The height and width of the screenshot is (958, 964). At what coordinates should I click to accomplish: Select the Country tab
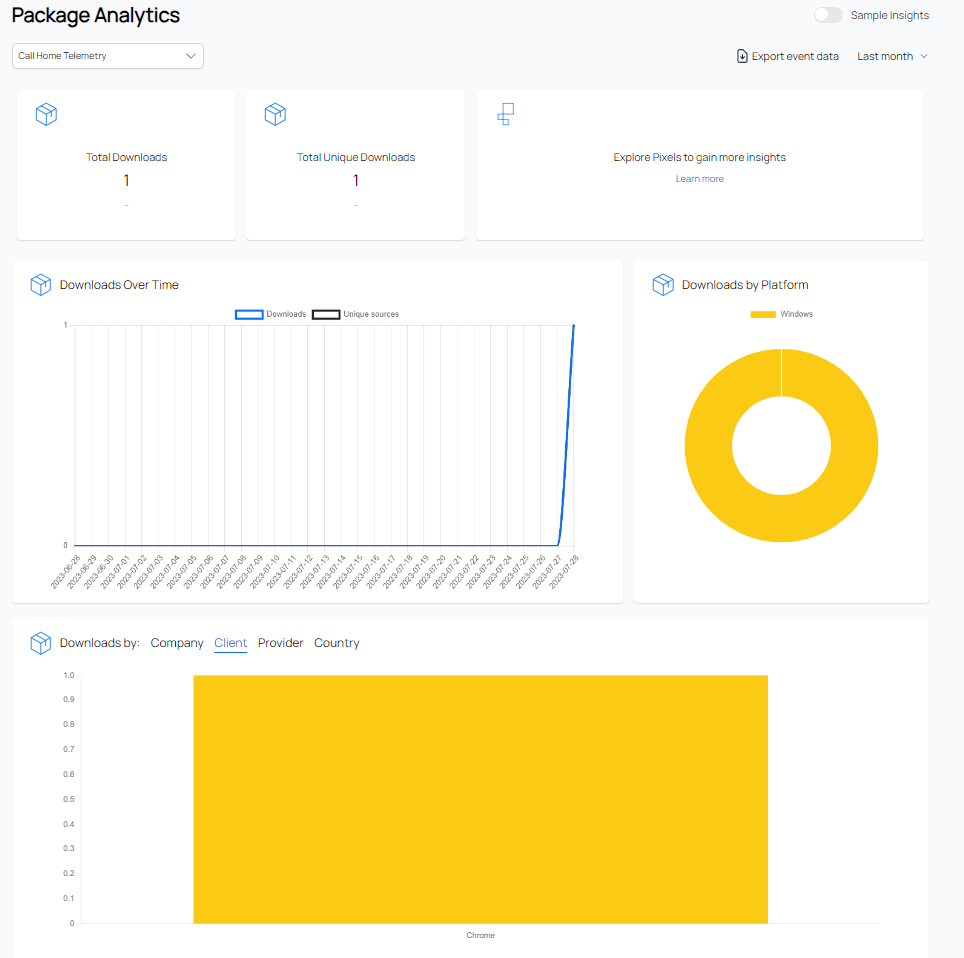(336, 643)
